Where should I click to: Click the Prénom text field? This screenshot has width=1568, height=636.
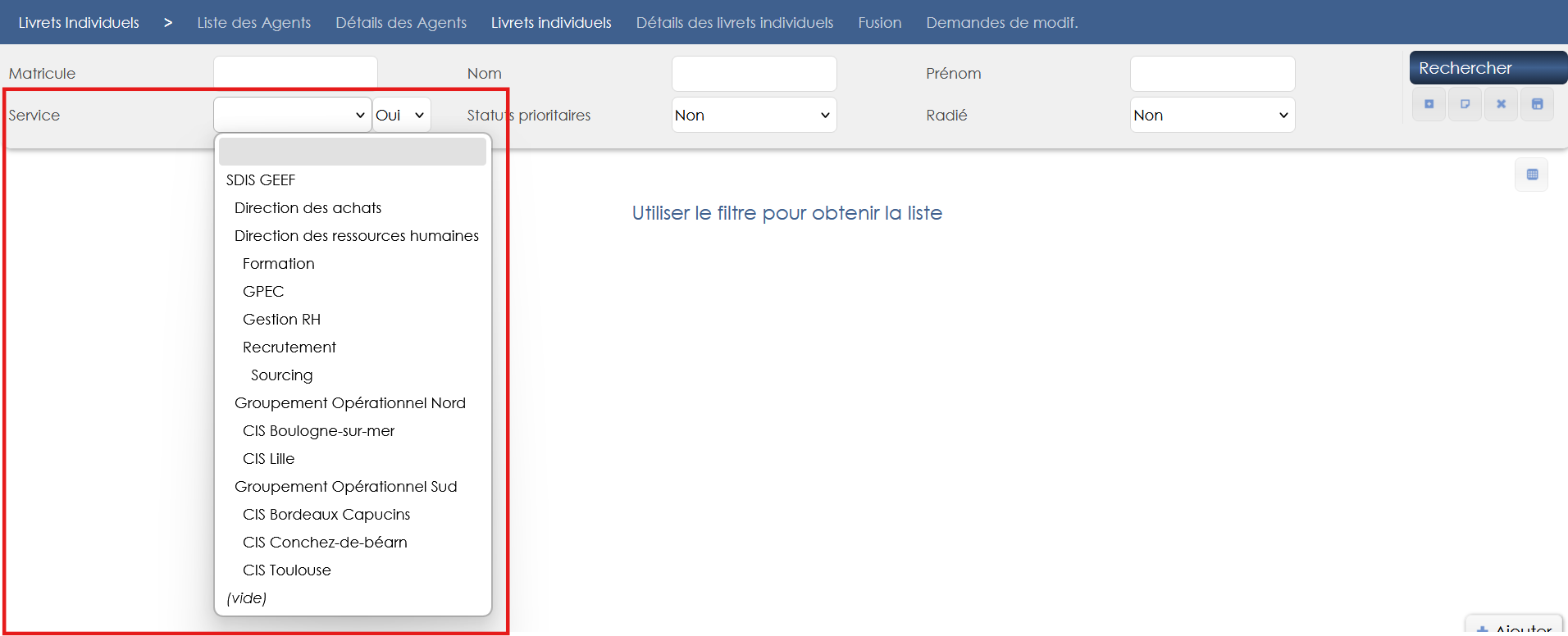pyautogui.click(x=1211, y=74)
